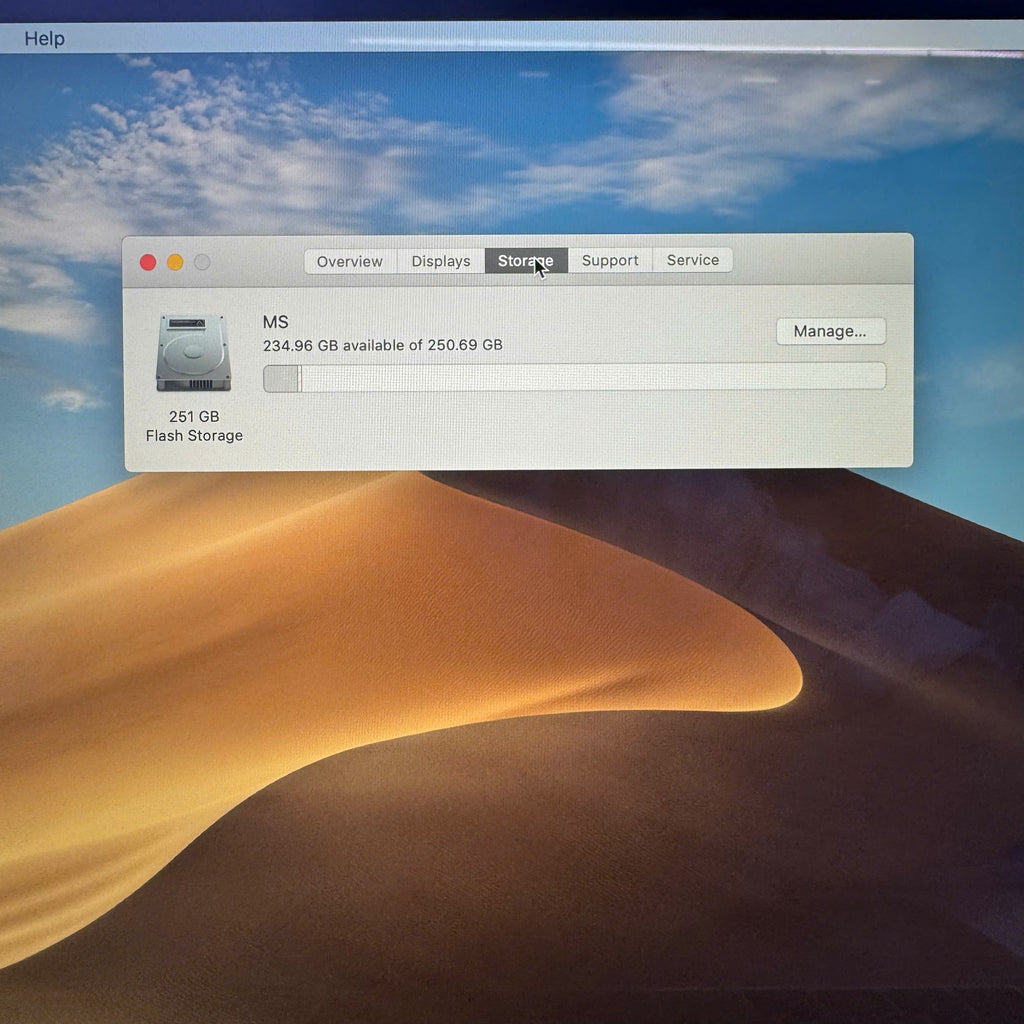Open the Help menu in the menu bar
The height and width of the screenshot is (1024, 1024).
pos(44,39)
